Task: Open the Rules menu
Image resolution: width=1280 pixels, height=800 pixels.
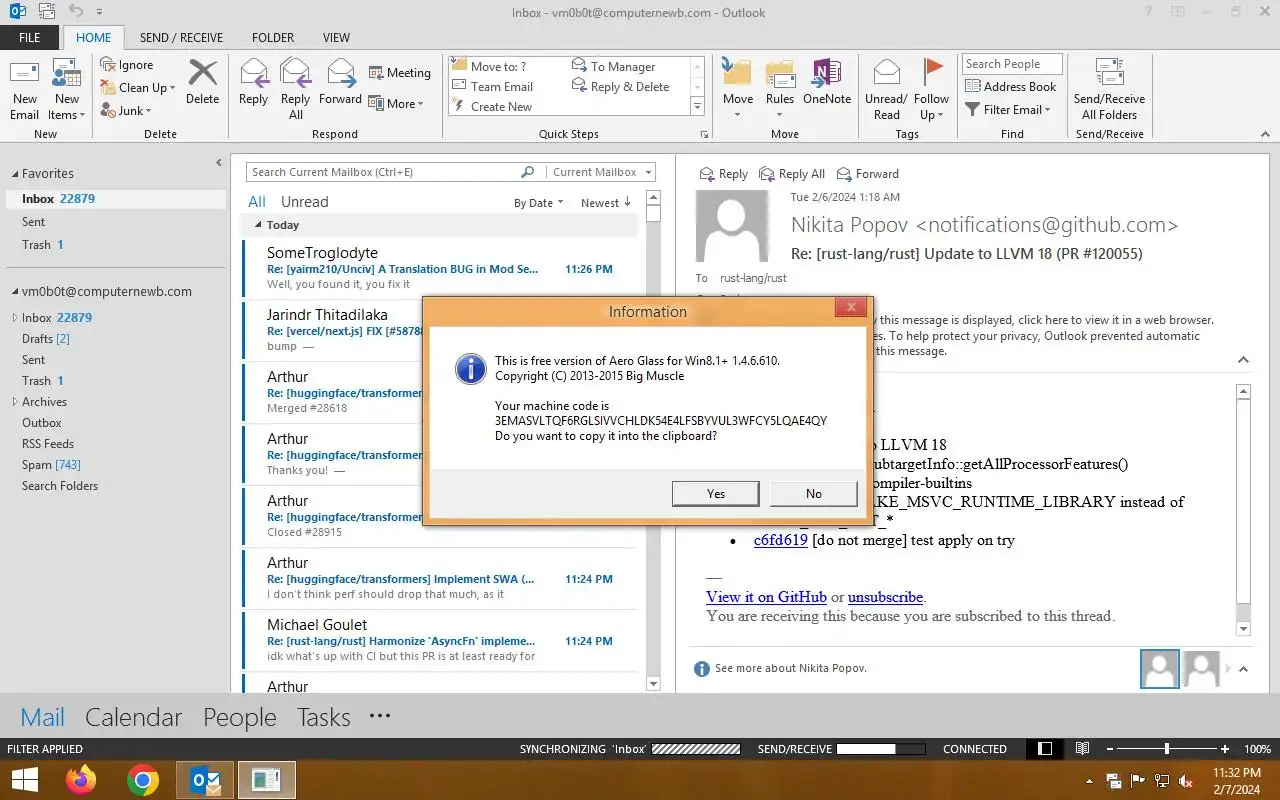Action: (780, 90)
